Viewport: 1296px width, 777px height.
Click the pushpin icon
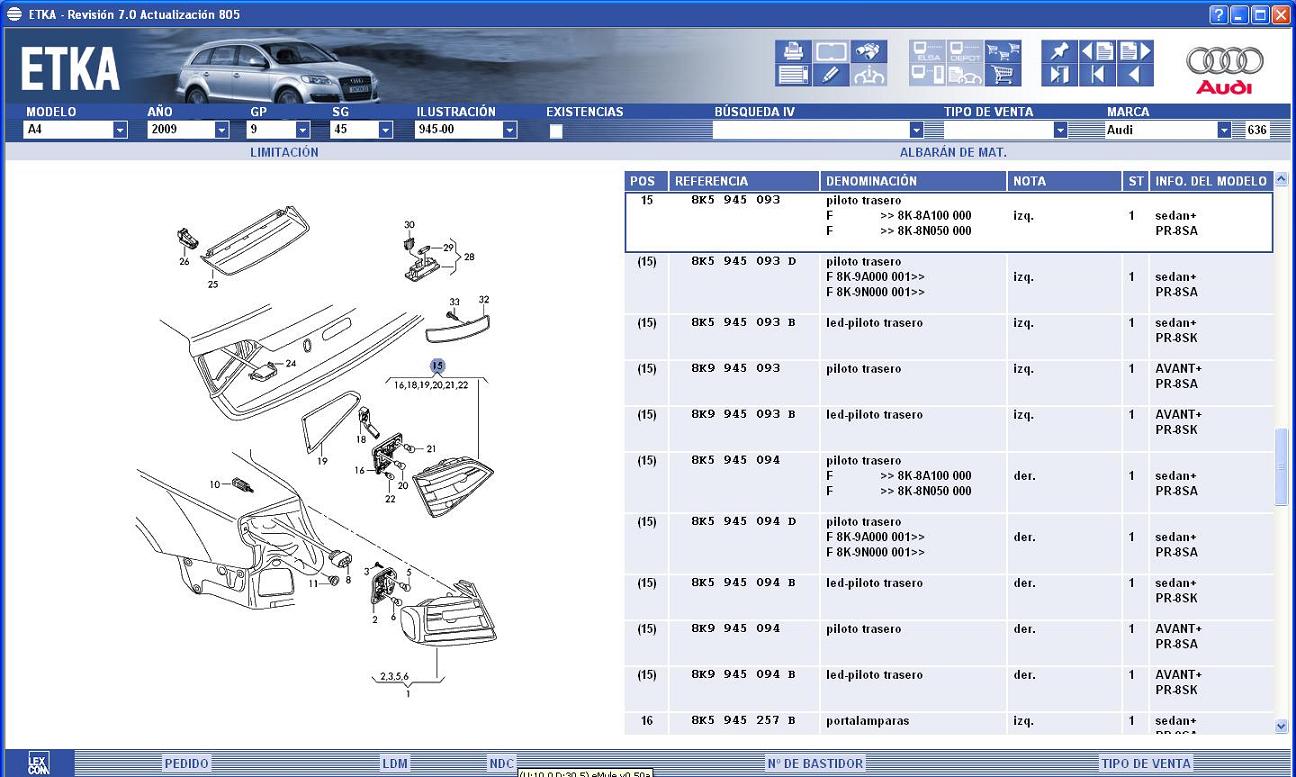point(1059,51)
